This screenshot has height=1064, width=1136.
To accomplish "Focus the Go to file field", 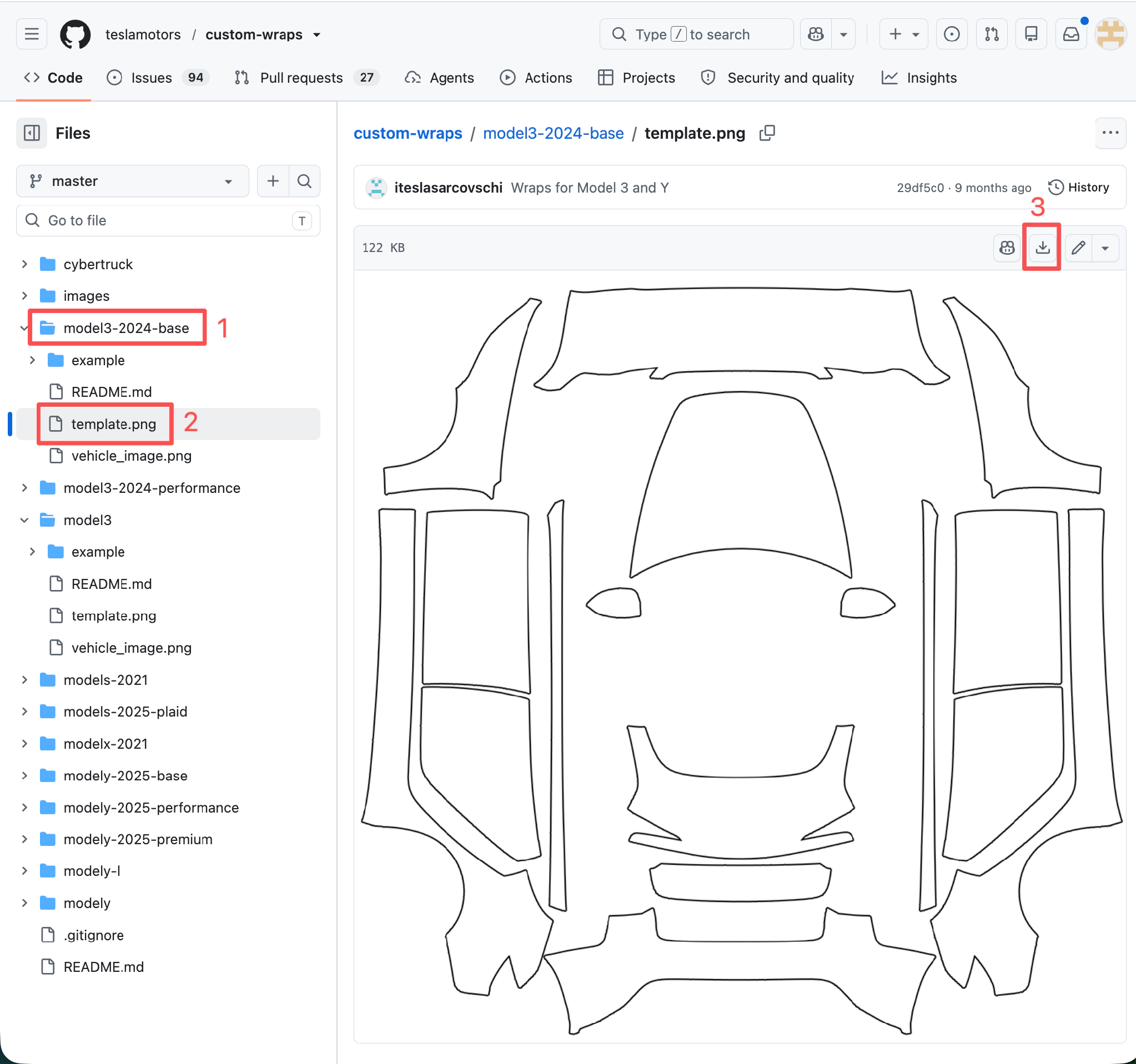I will point(168,220).
